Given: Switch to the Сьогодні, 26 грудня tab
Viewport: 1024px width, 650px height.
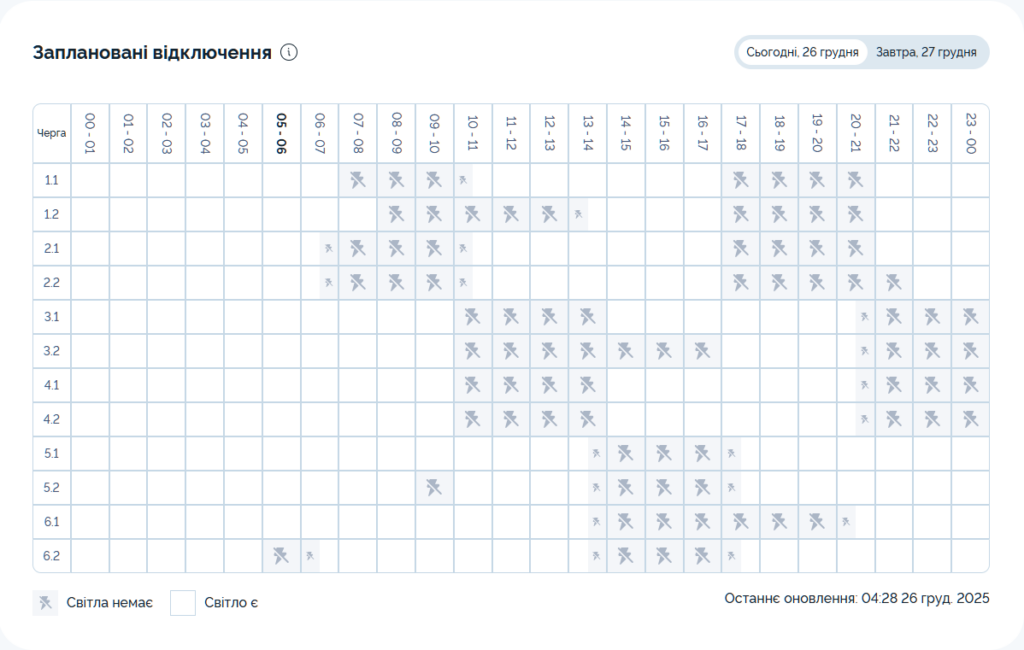Looking at the screenshot, I should tap(802, 52).
